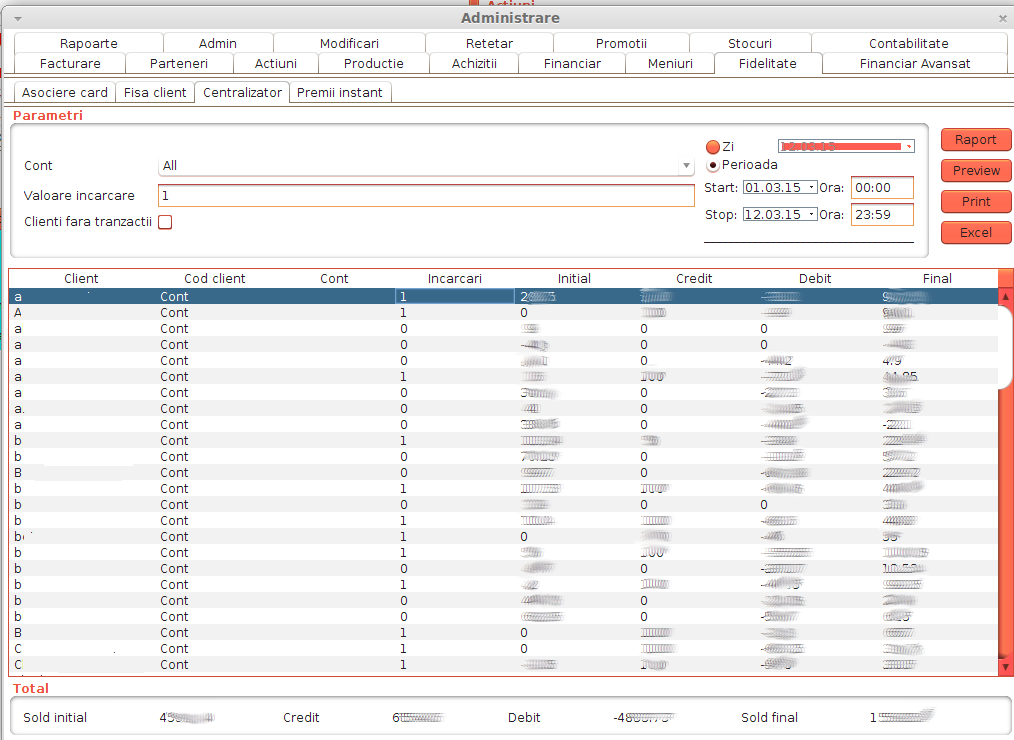Sort by the Final column header
The width and height of the screenshot is (1014, 740).
coord(937,279)
